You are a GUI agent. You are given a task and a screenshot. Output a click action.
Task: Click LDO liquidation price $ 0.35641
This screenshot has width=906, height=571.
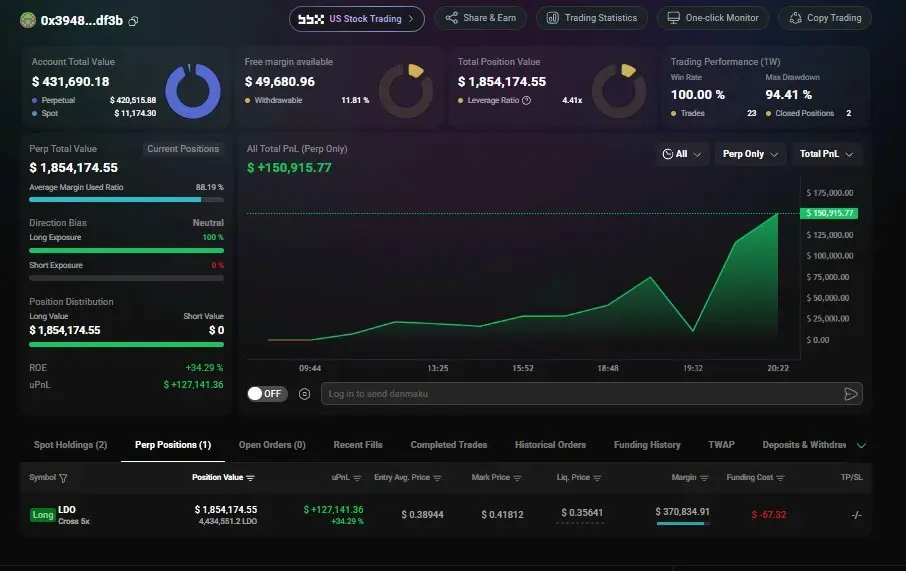pos(581,513)
